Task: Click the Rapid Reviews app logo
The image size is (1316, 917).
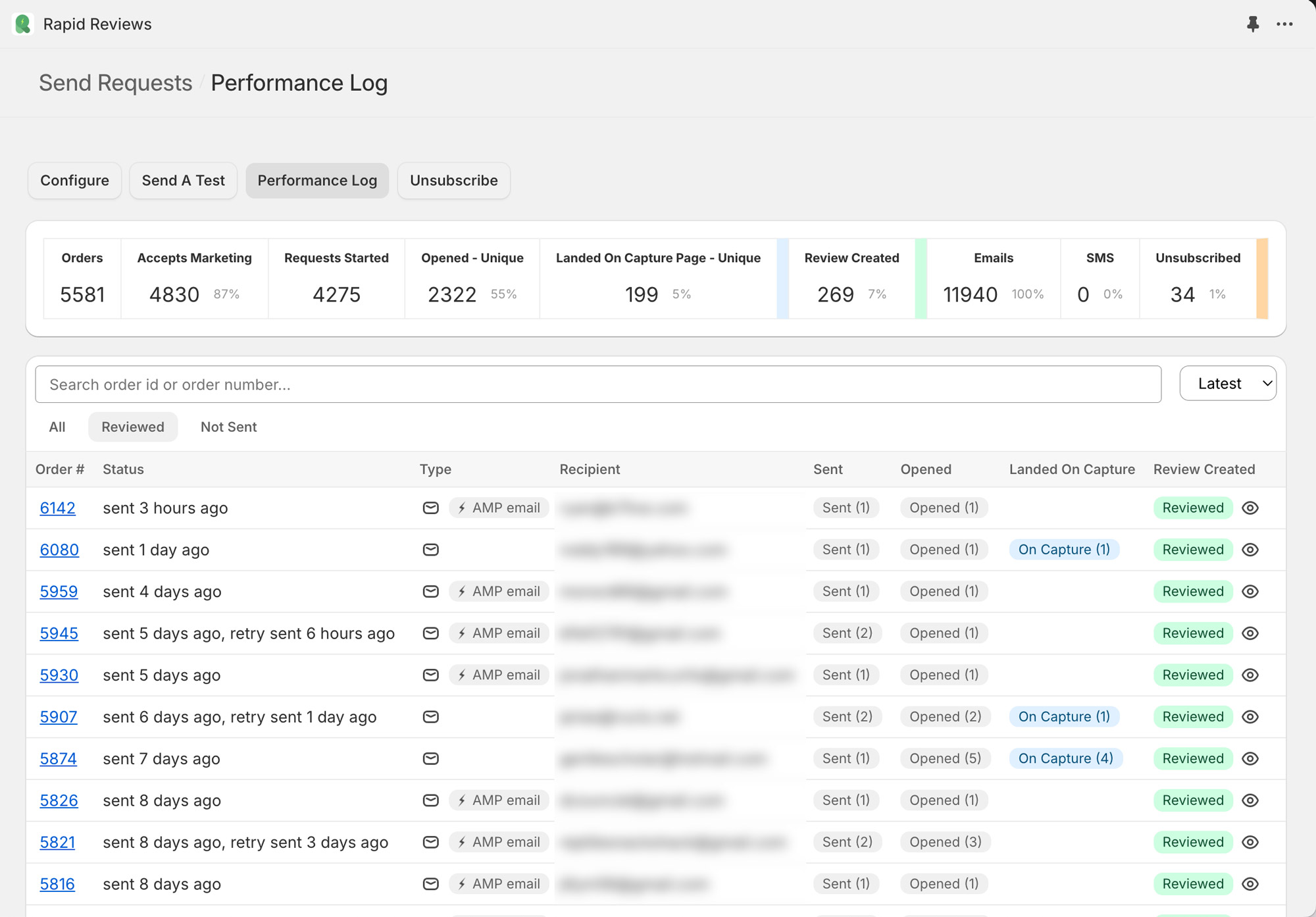Action: point(23,24)
